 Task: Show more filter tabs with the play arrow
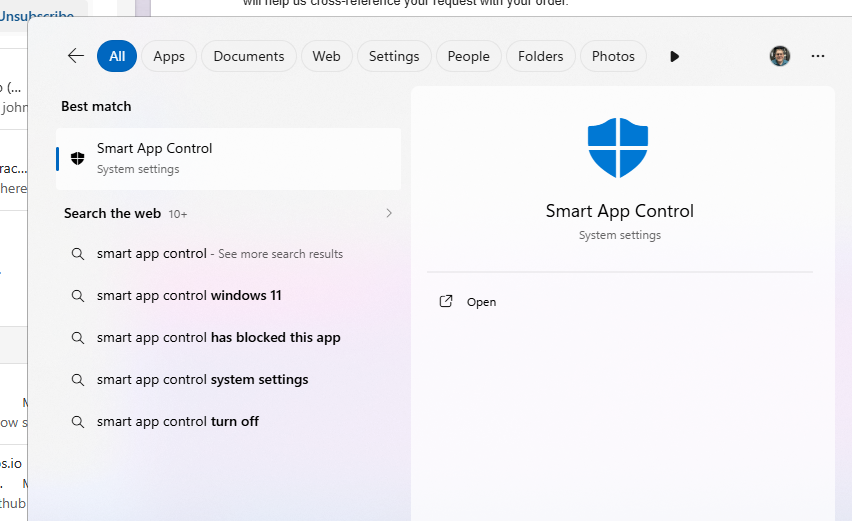[x=674, y=56]
